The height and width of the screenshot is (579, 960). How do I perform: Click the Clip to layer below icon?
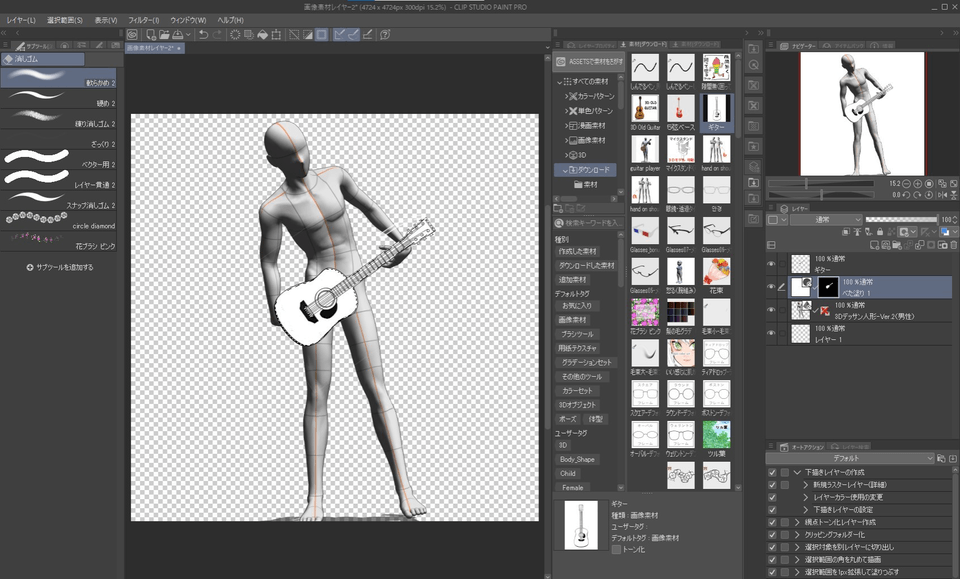[846, 232]
